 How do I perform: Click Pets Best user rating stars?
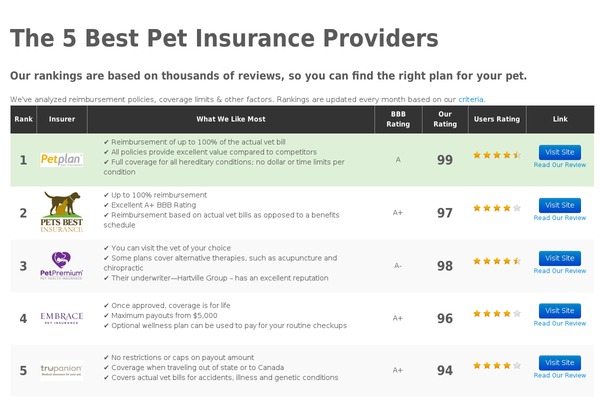click(x=497, y=208)
